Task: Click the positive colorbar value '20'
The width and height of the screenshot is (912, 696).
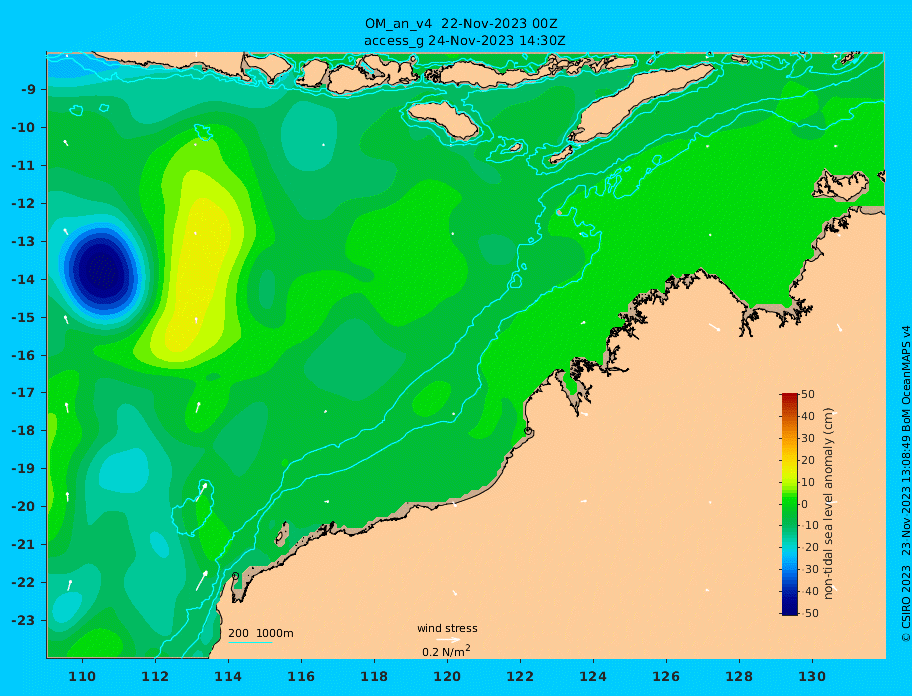Action: [808, 460]
